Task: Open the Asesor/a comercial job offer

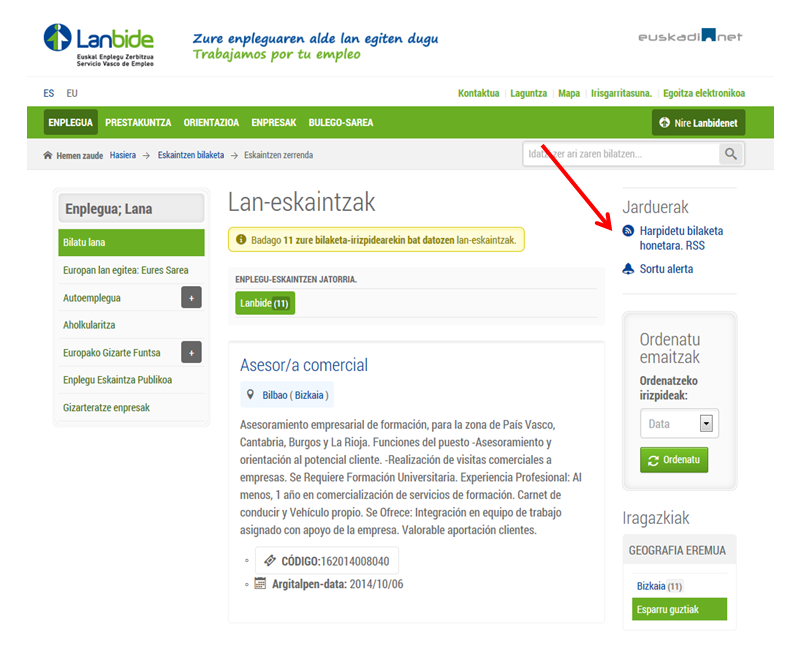Action: [x=304, y=365]
